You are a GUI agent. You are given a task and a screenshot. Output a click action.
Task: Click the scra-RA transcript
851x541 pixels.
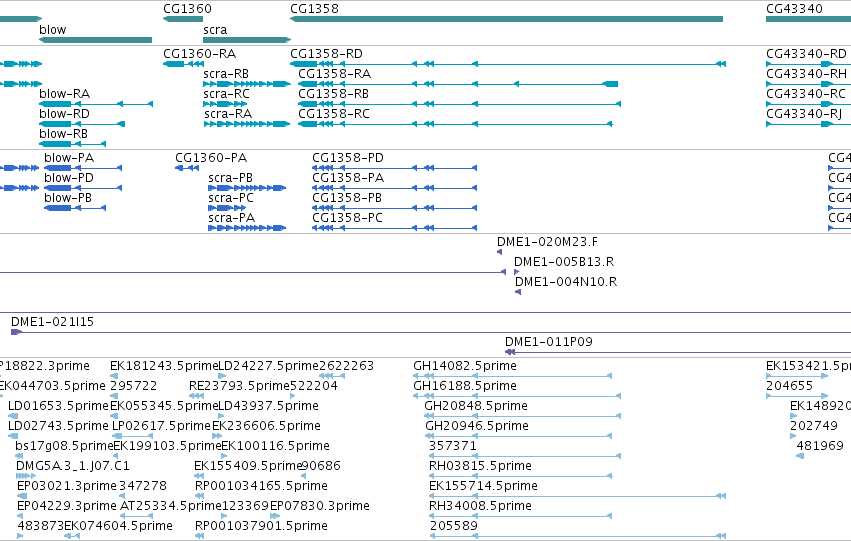pyautogui.click(x=247, y=124)
